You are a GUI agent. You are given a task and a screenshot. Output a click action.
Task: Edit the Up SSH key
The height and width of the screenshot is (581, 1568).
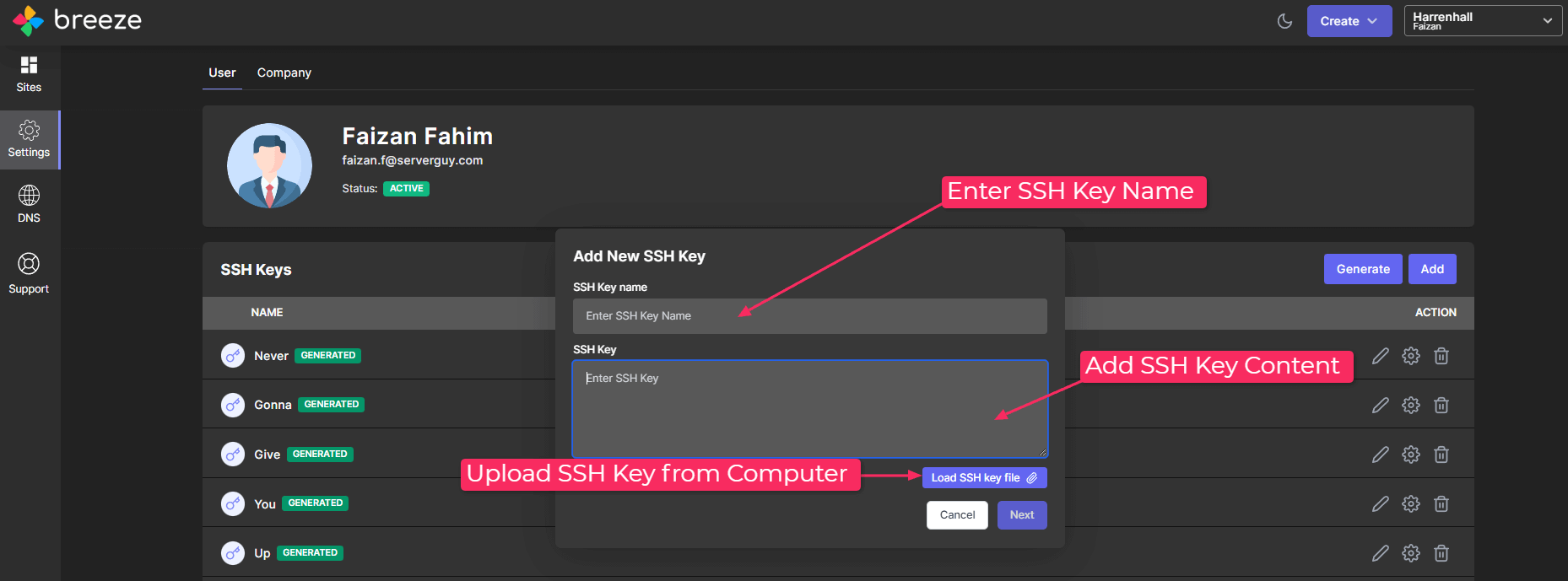(x=1381, y=553)
